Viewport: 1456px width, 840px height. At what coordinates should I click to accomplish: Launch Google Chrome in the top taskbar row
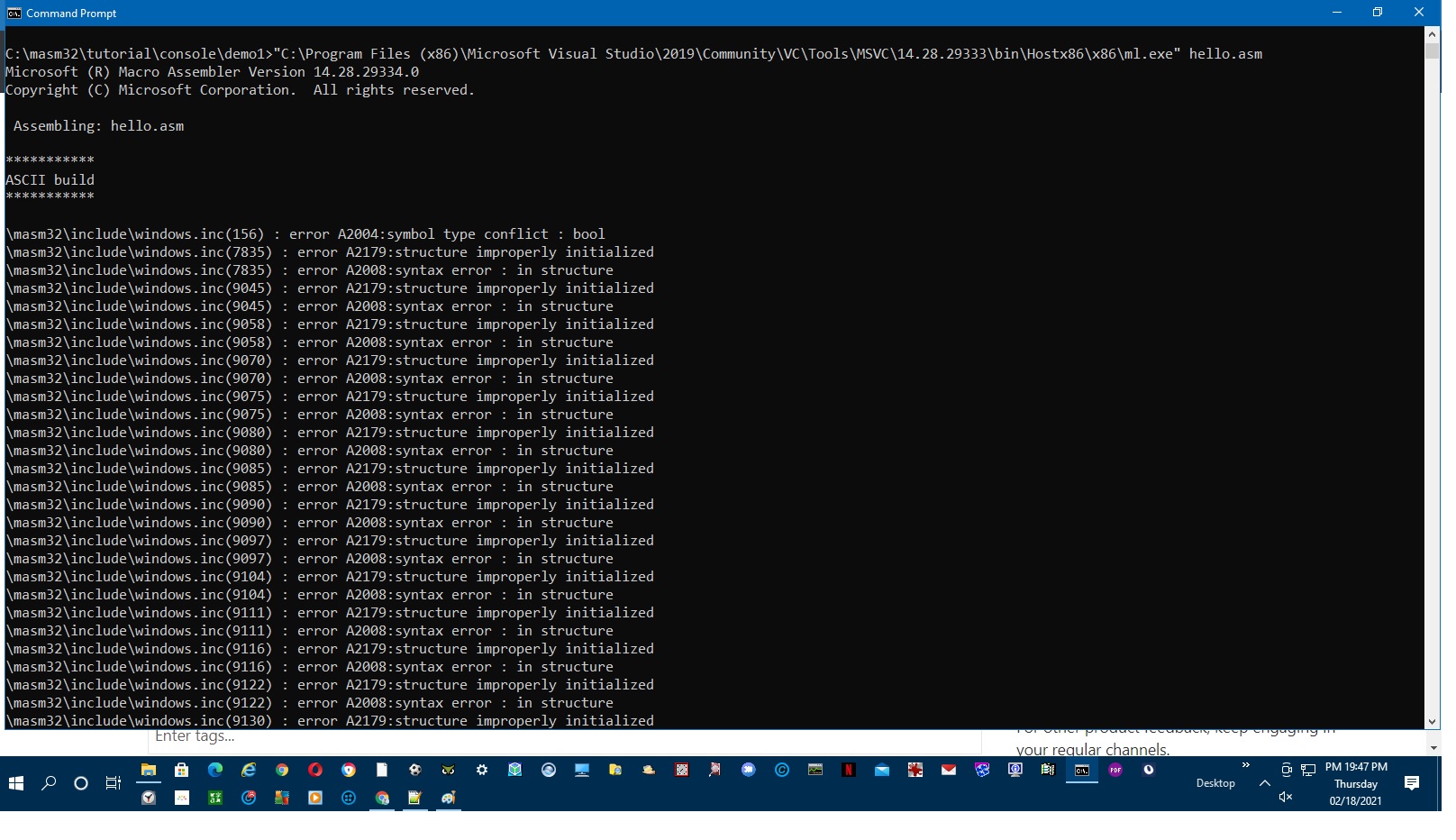(282, 770)
